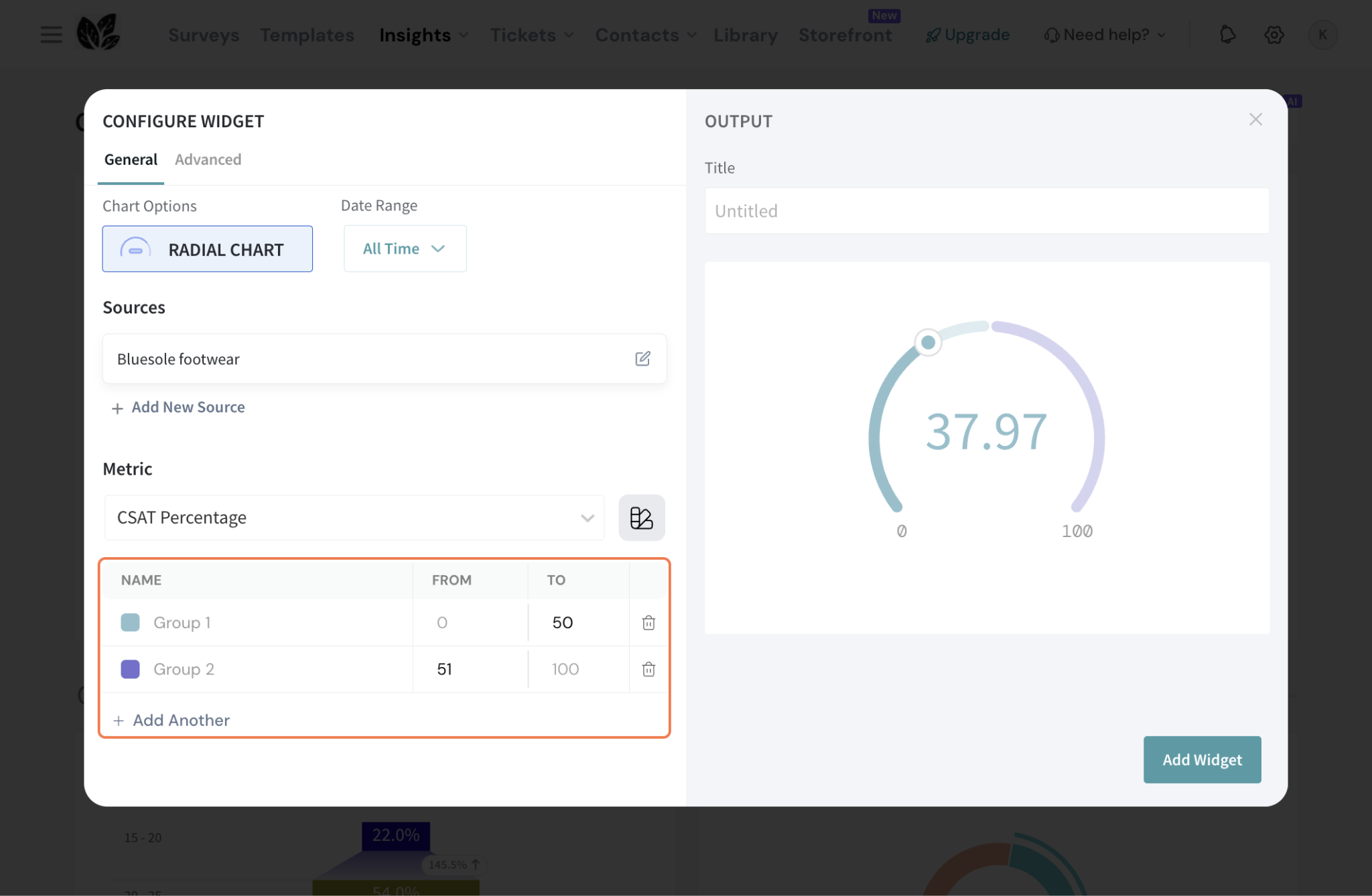This screenshot has height=896, width=1372.
Task: Click the edit icon for Bluesole footwear source
Action: pyautogui.click(x=642, y=359)
